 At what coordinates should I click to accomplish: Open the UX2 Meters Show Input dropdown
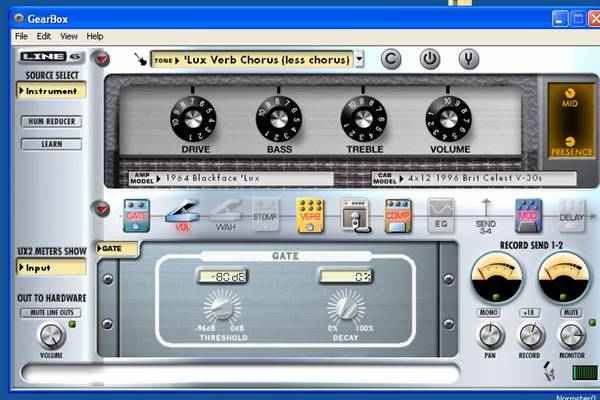point(51,267)
